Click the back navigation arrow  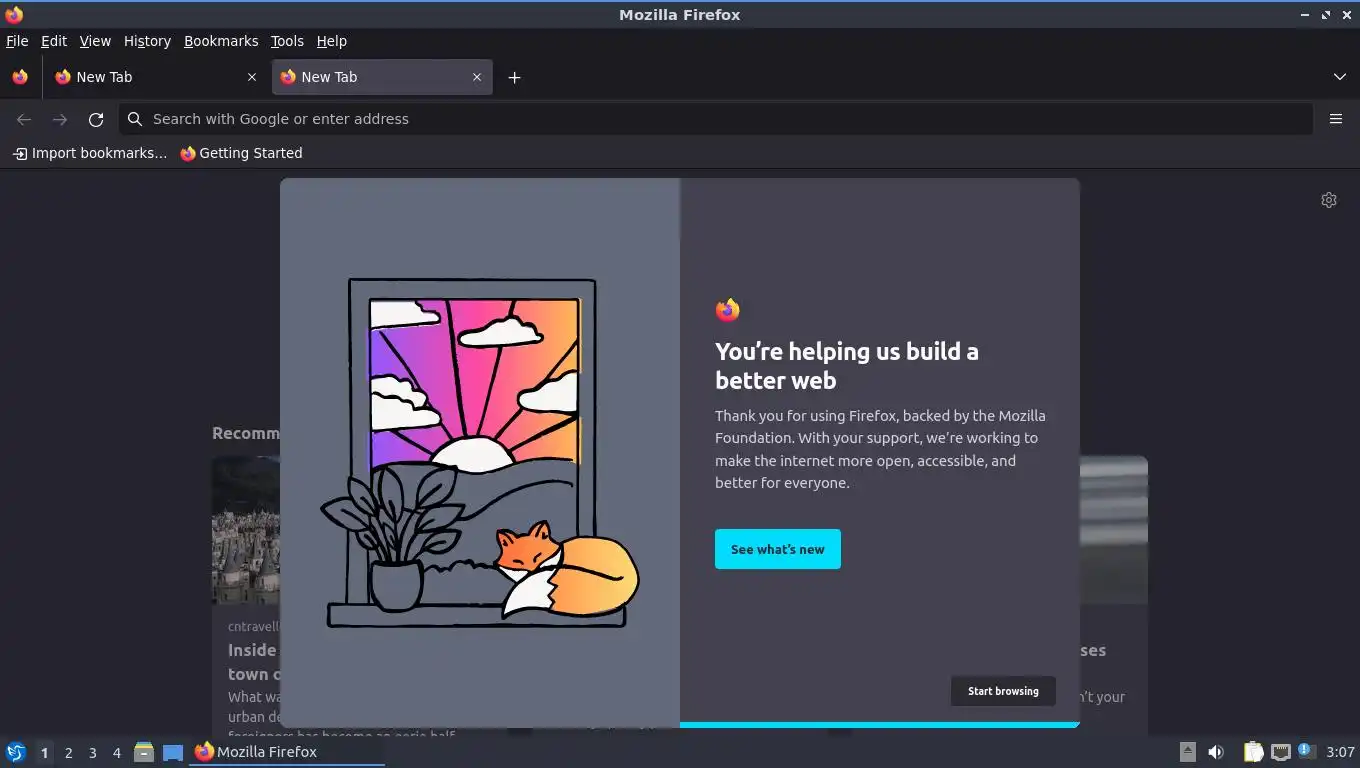(24, 119)
